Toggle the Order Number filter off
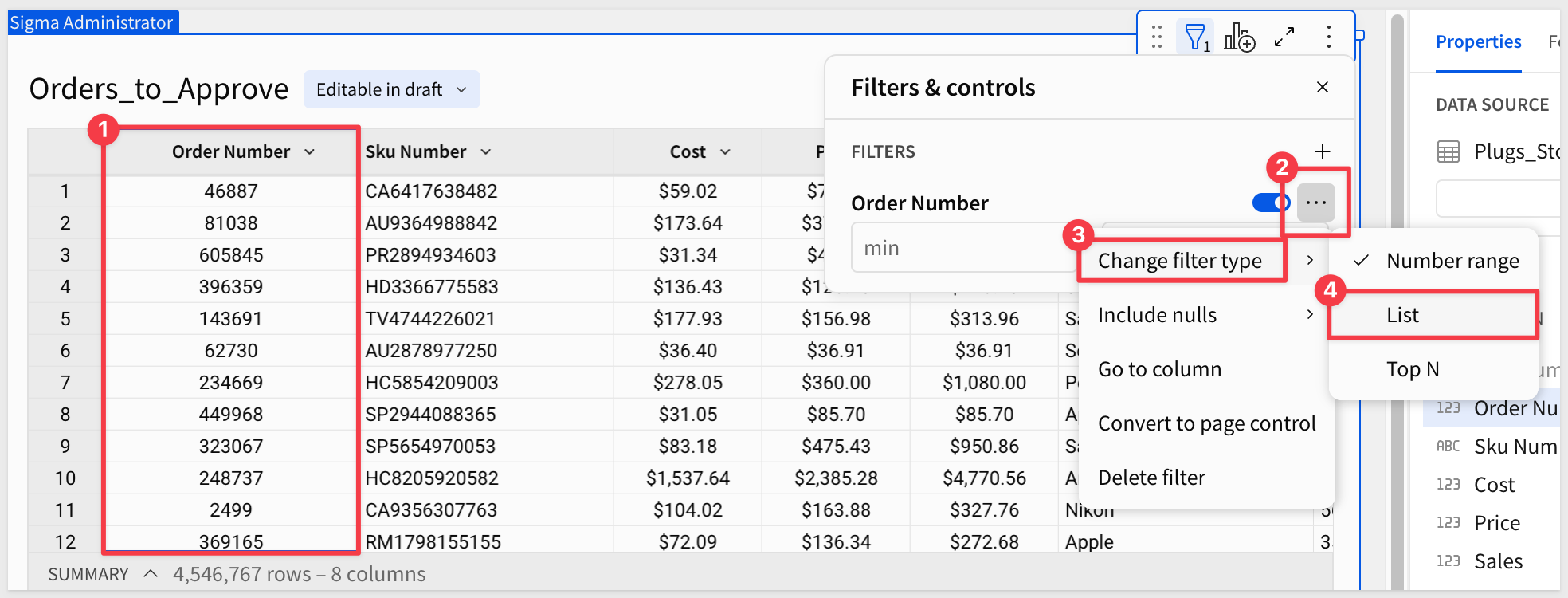 [1270, 203]
